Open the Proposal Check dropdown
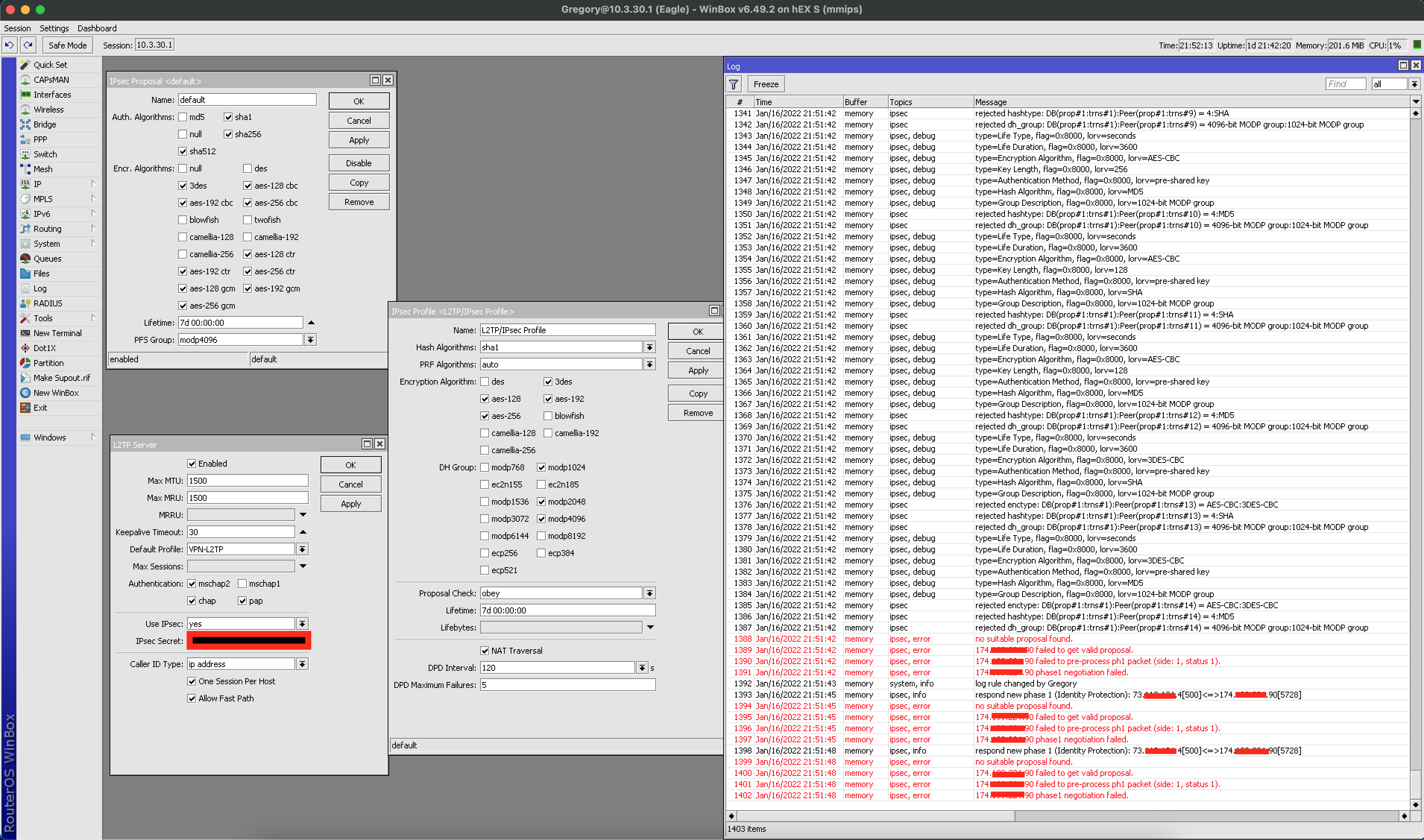 click(x=649, y=593)
